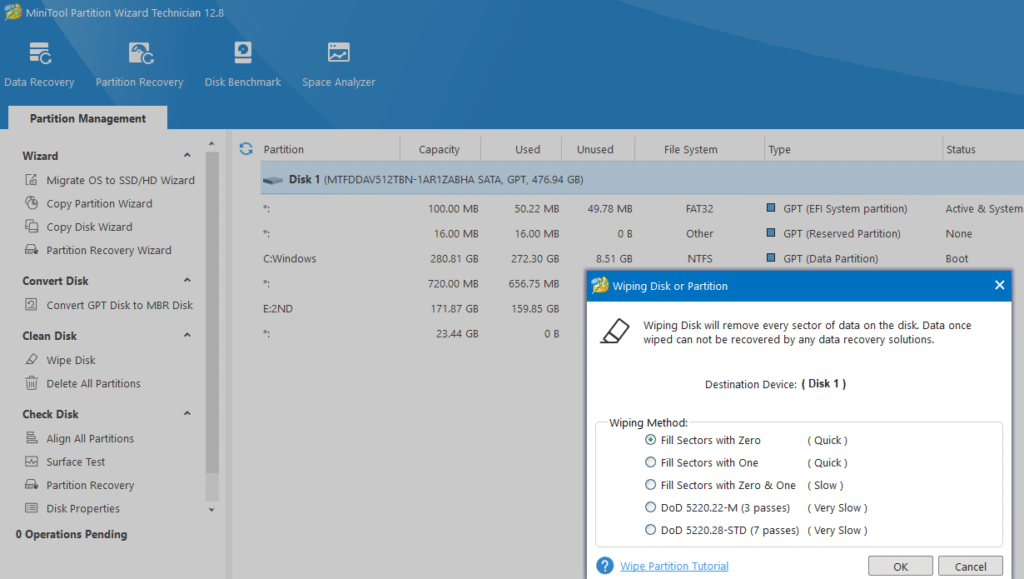The image size is (1024, 579).
Task: Sort by the File System column header
Action: (x=690, y=149)
